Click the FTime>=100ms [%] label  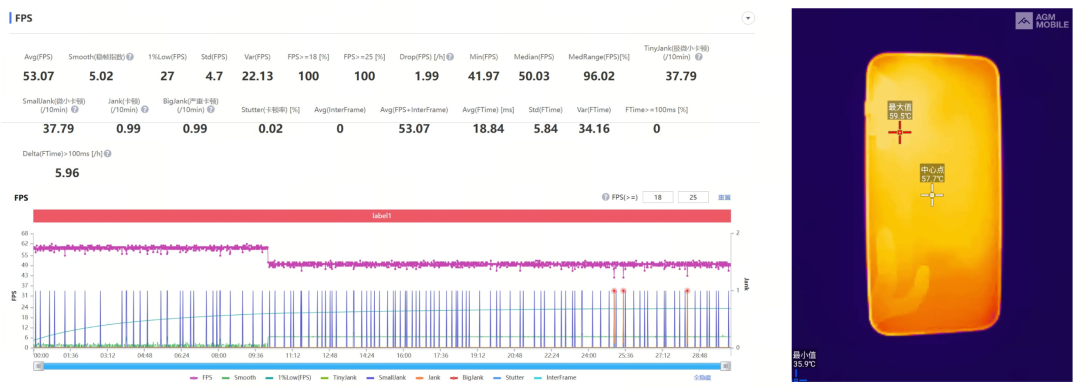[x=656, y=110]
